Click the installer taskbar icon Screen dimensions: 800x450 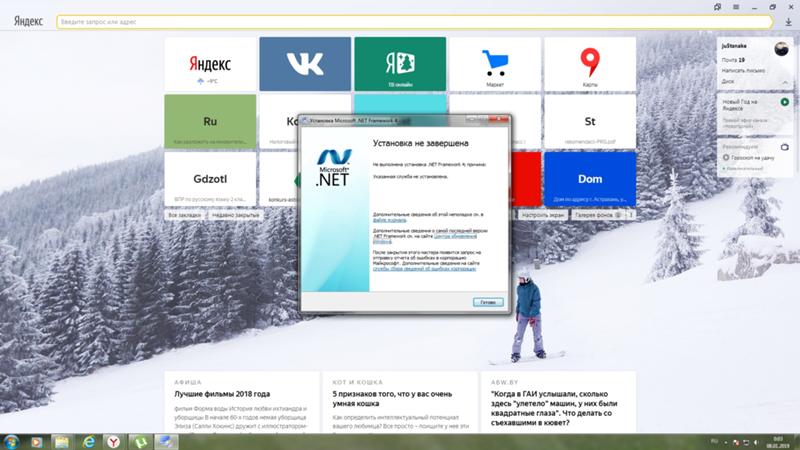(x=165, y=442)
